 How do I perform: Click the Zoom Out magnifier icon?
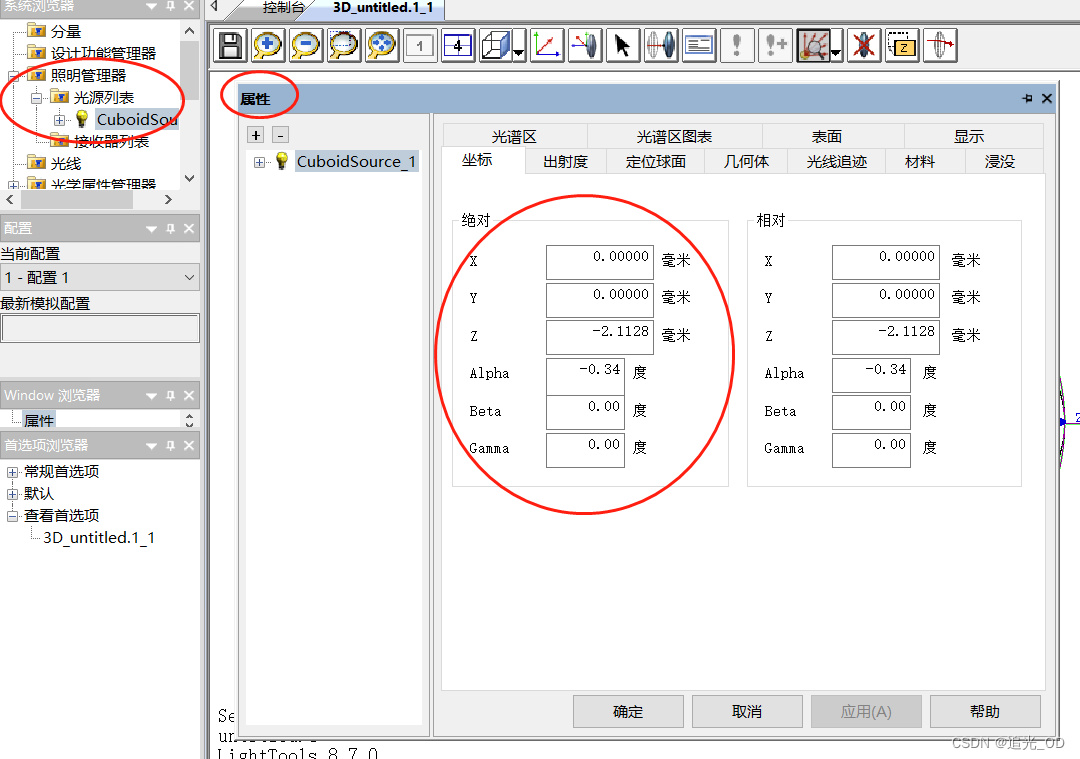[306, 45]
